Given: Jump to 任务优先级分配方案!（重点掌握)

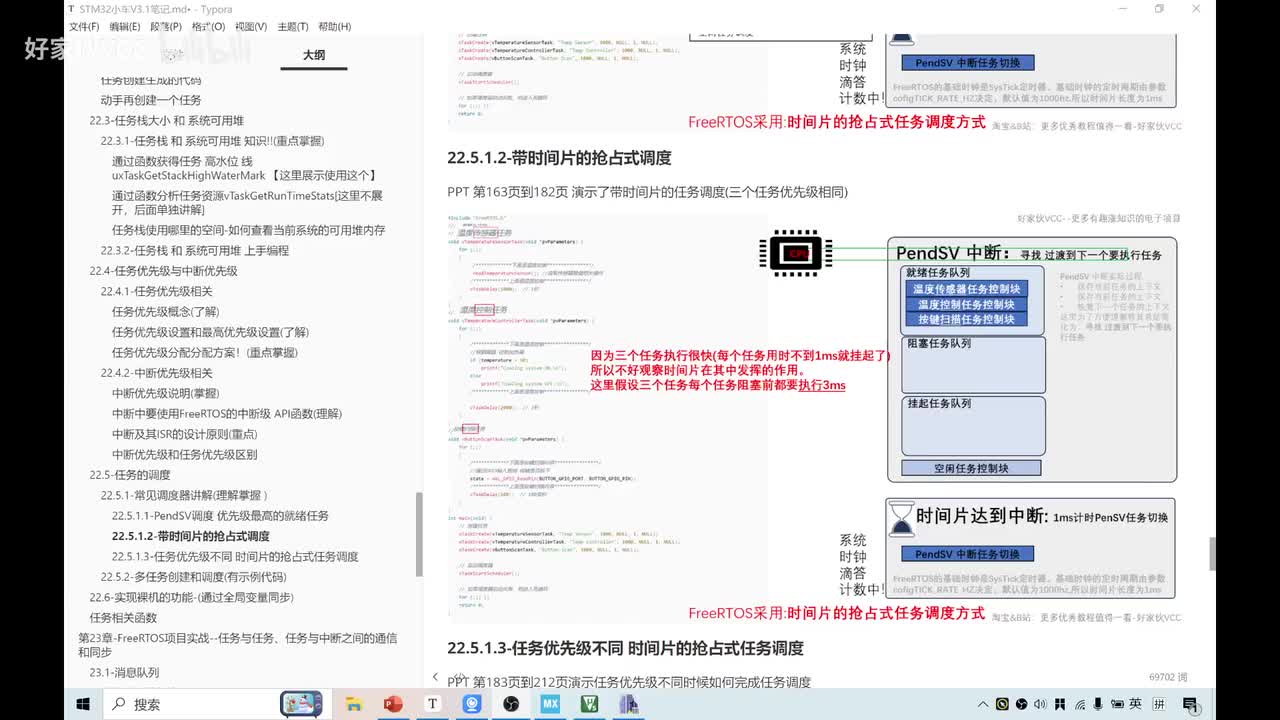Looking at the screenshot, I should tap(204, 352).
